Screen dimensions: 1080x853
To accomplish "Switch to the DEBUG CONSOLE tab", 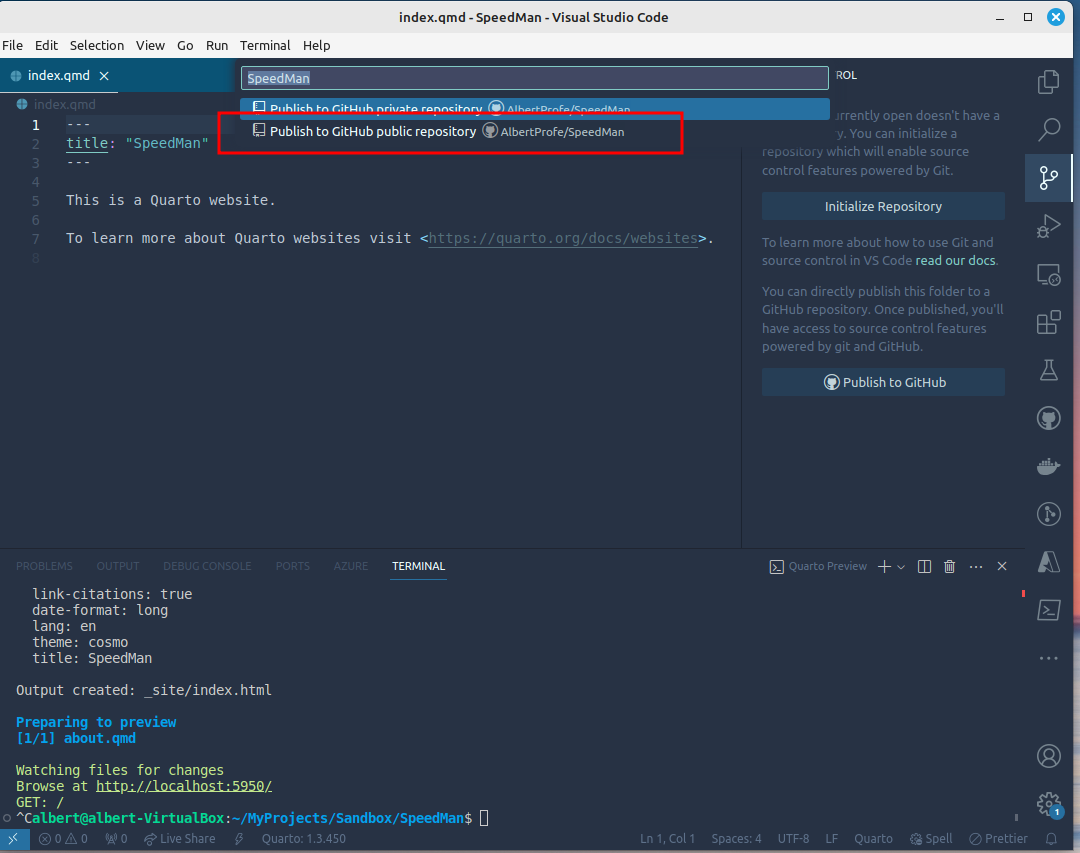I will coord(207,566).
